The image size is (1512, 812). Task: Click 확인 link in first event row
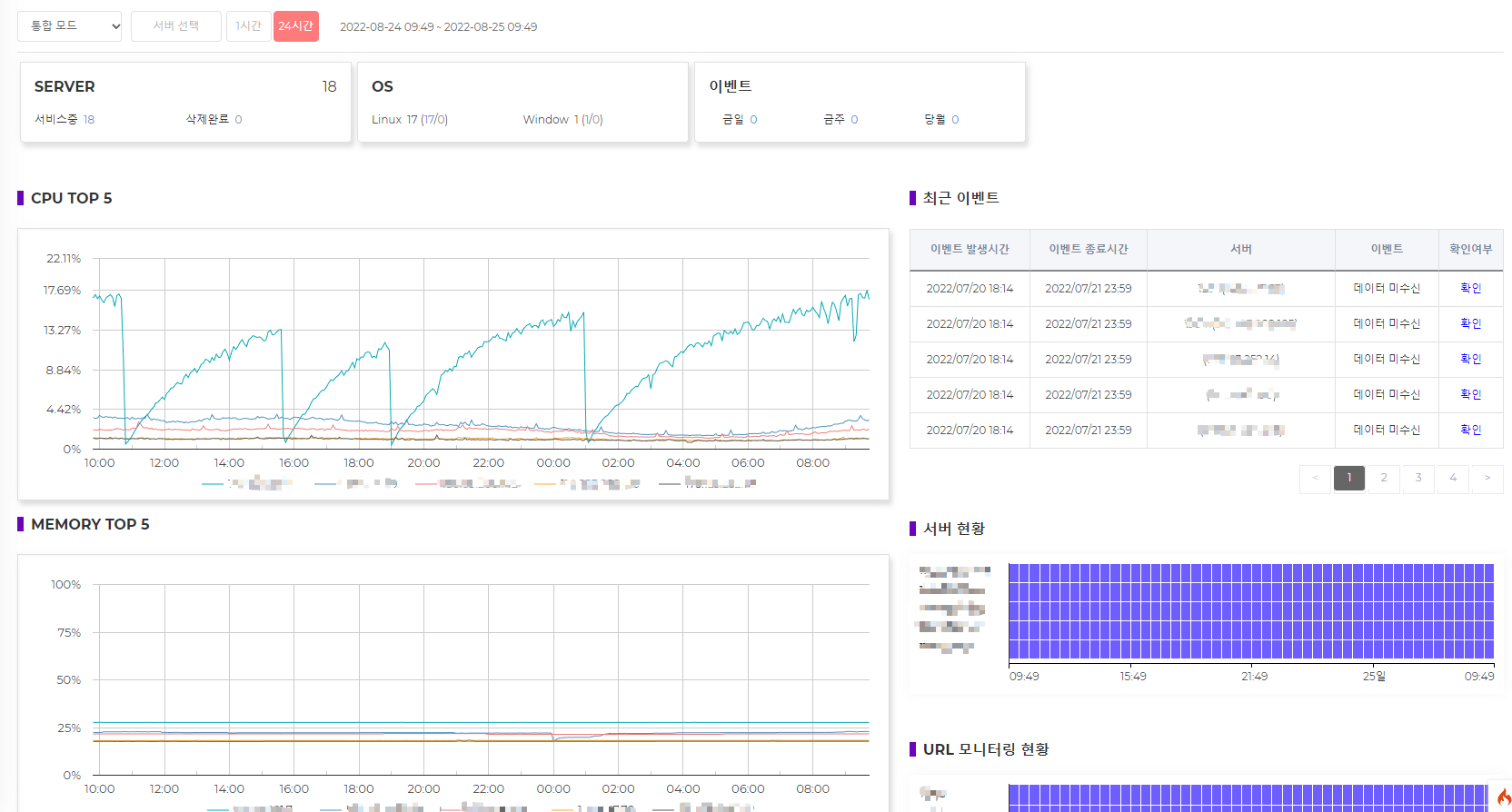click(1470, 288)
